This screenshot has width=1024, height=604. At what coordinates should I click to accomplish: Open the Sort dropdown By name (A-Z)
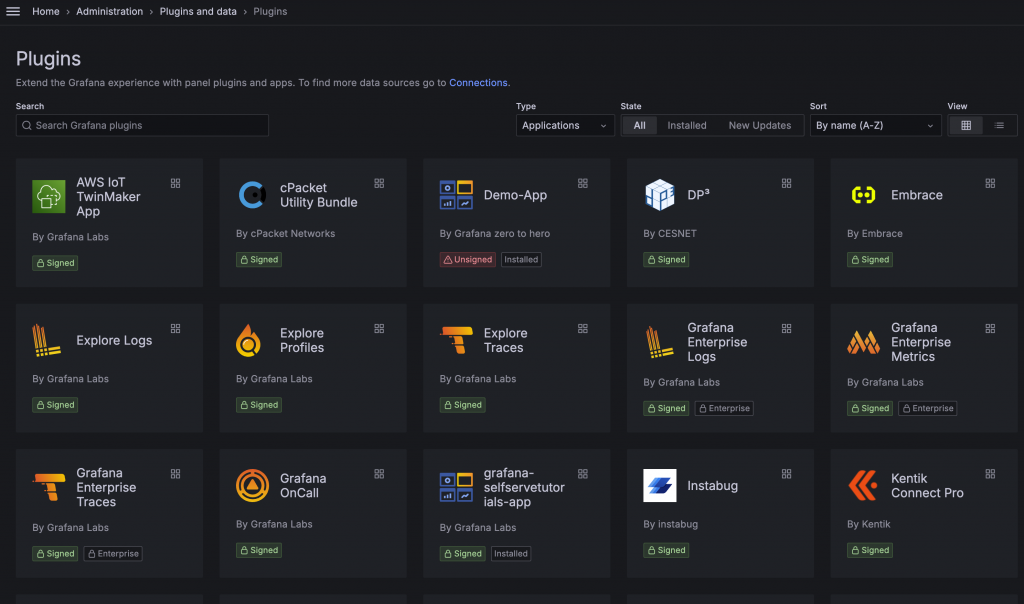coord(875,125)
